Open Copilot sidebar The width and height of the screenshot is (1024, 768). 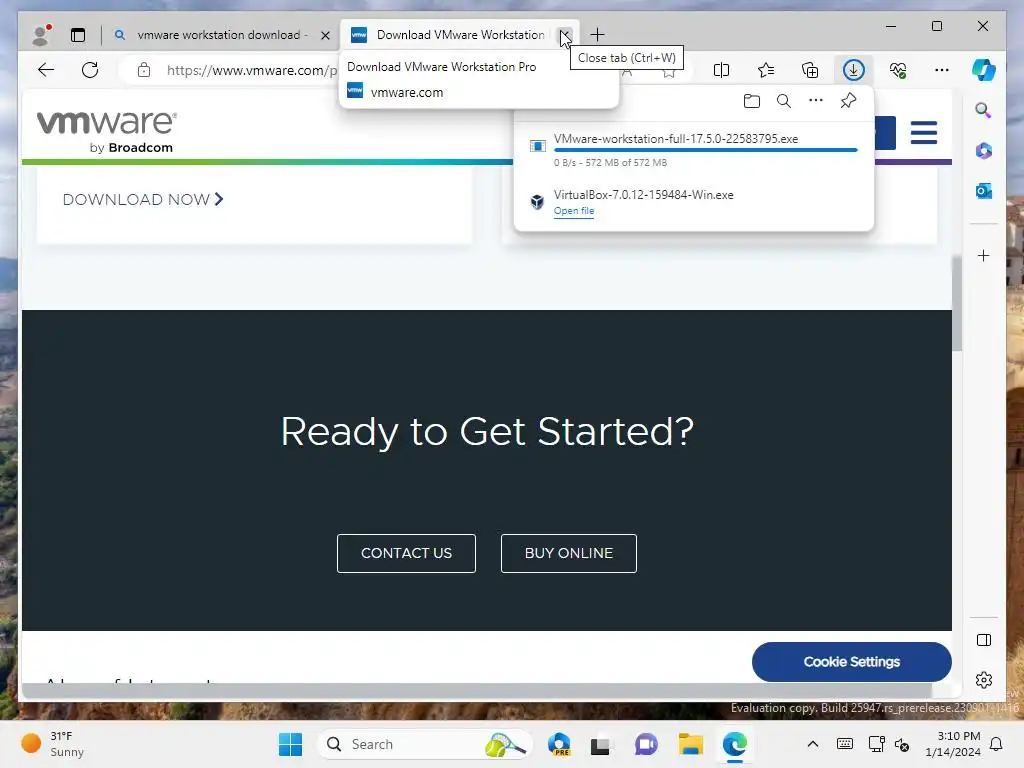984,70
